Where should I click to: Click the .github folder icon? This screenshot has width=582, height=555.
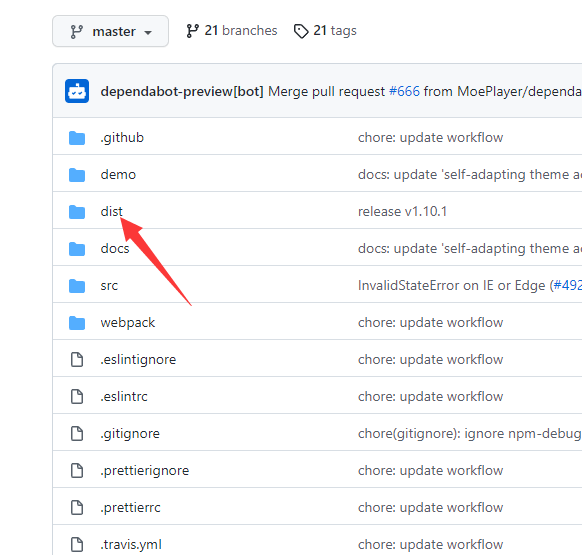point(77,138)
